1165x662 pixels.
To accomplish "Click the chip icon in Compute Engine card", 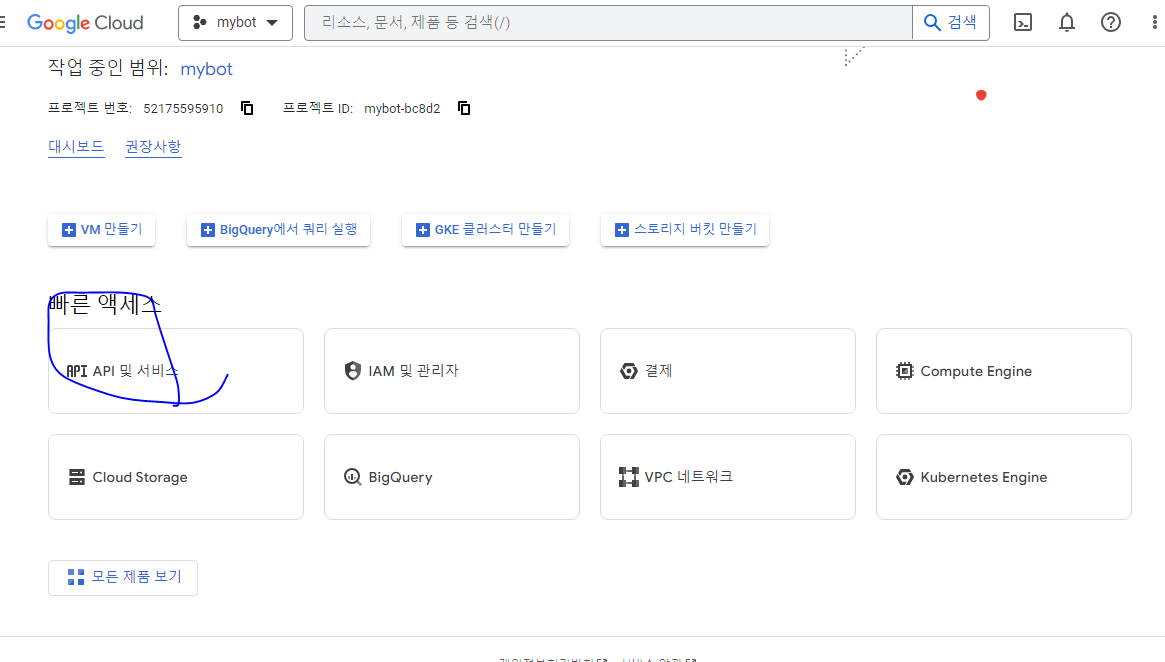I will coord(904,371).
